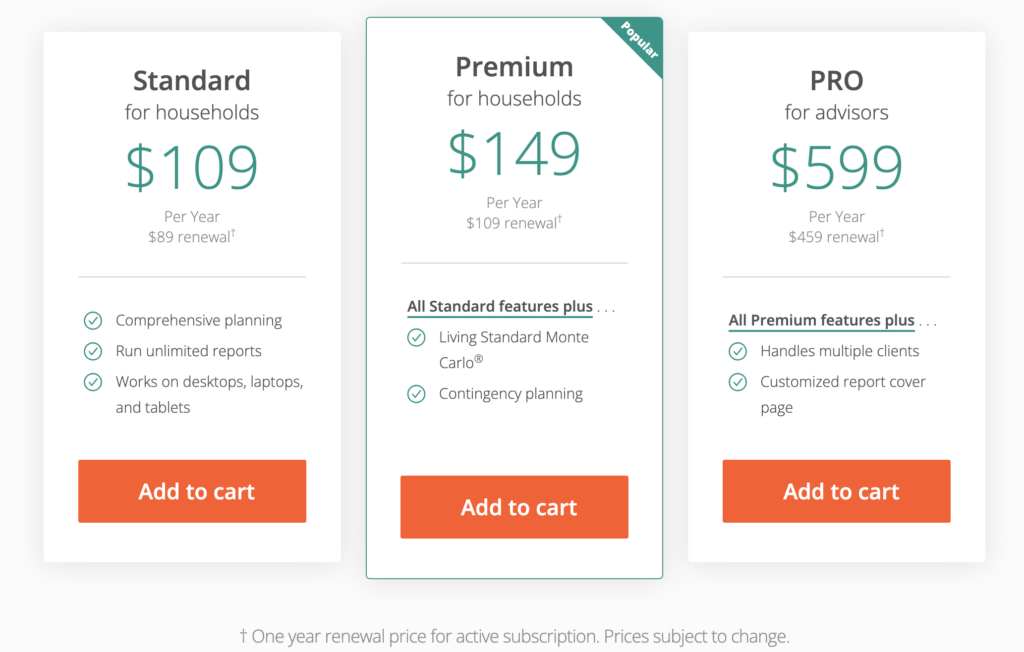Click the All Premium features plus link
Viewport: 1024px width, 652px height.
tap(821, 321)
